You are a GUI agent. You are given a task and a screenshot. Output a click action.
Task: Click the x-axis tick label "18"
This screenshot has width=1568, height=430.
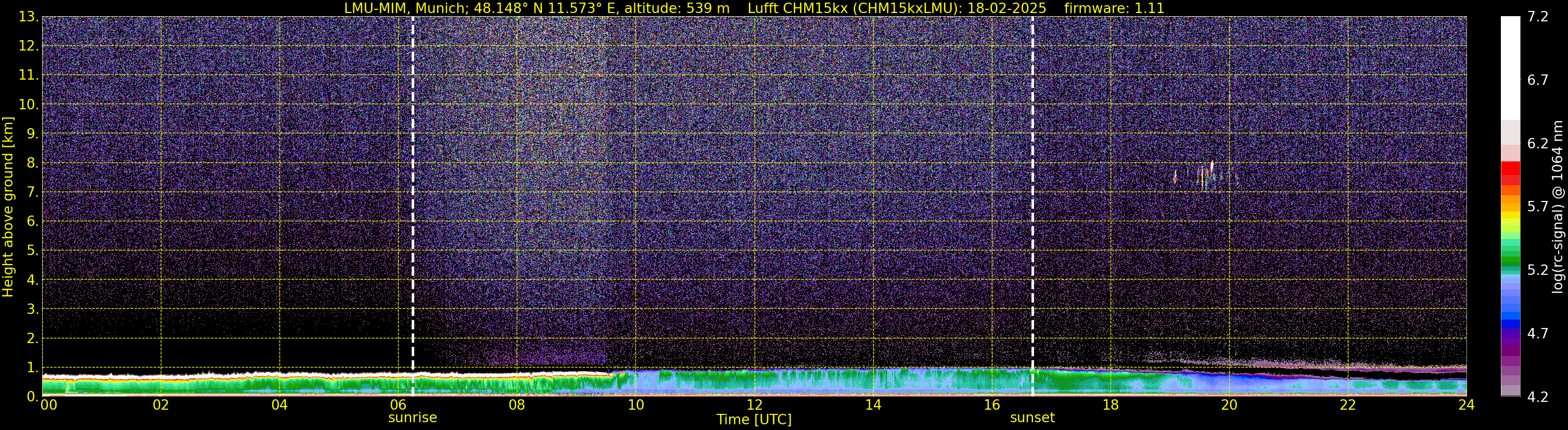click(x=1110, y=404)
